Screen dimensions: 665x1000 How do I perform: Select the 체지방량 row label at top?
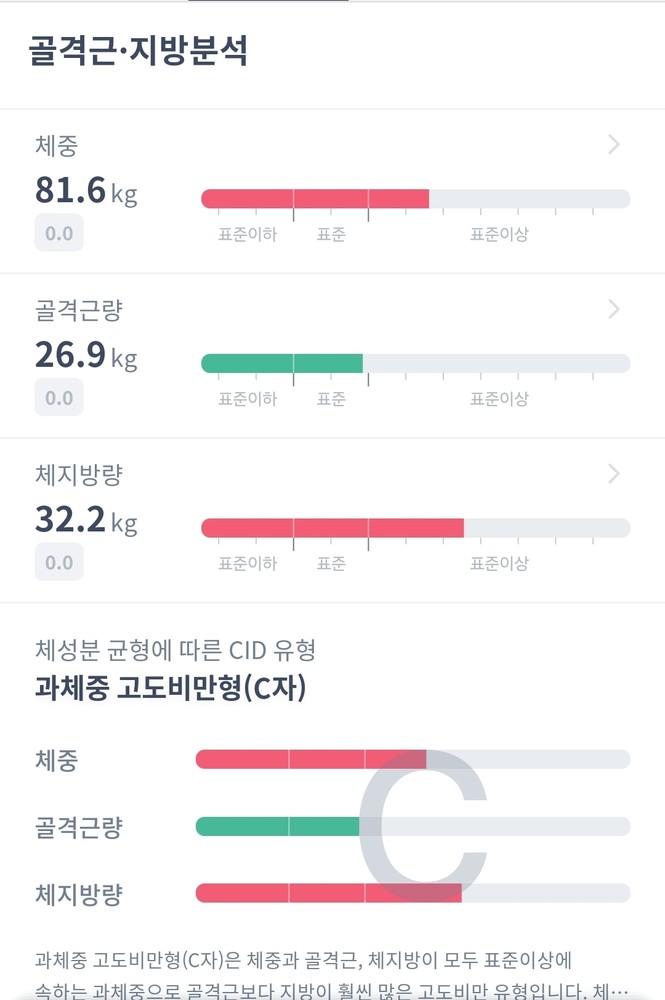click(78, 474)
